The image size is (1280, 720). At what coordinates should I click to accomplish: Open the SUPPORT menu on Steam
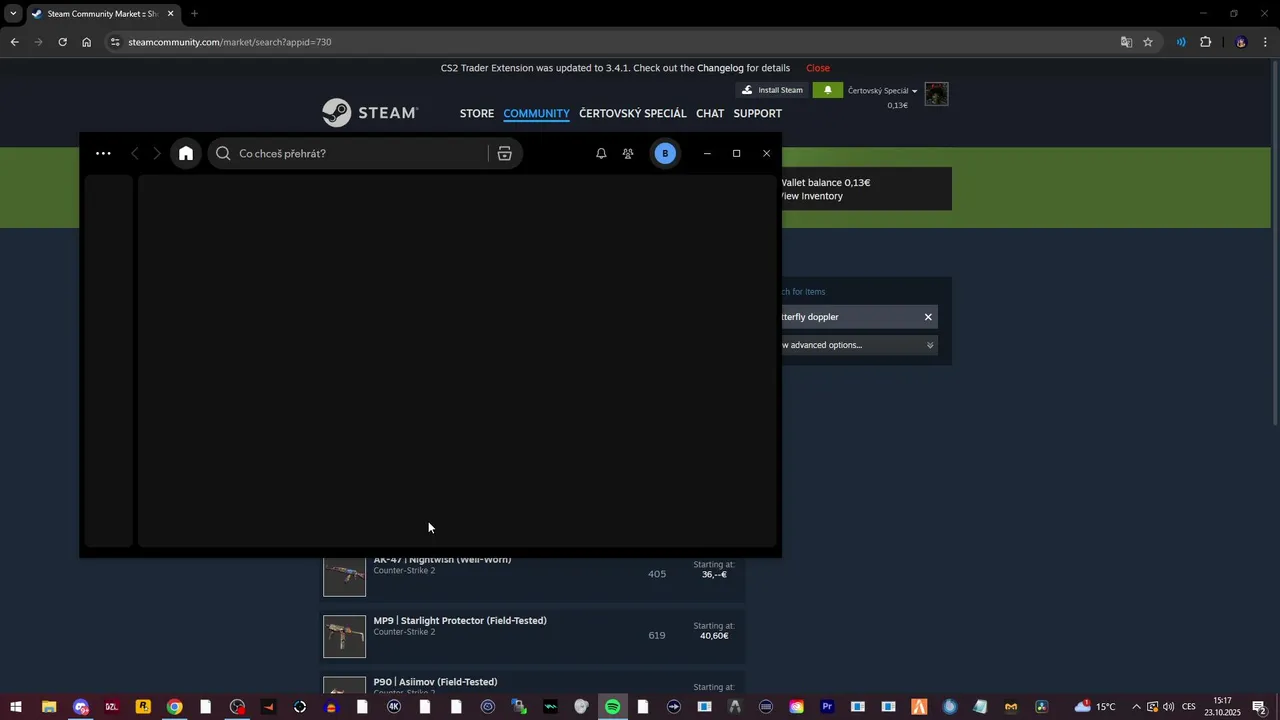pos(757,113)
